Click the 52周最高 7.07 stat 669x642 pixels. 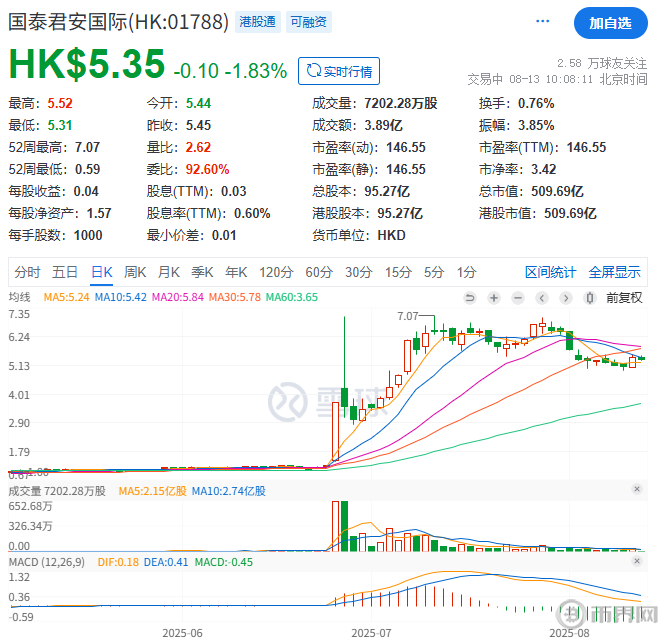pyautogui.click(x=54, y=147)
